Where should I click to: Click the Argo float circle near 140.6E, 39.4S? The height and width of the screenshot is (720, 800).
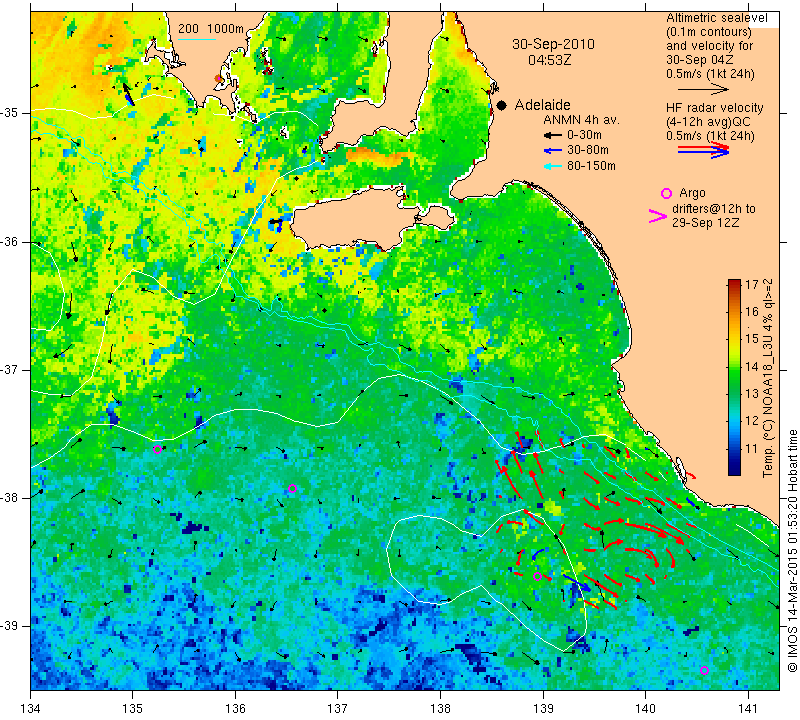point(704,671)
